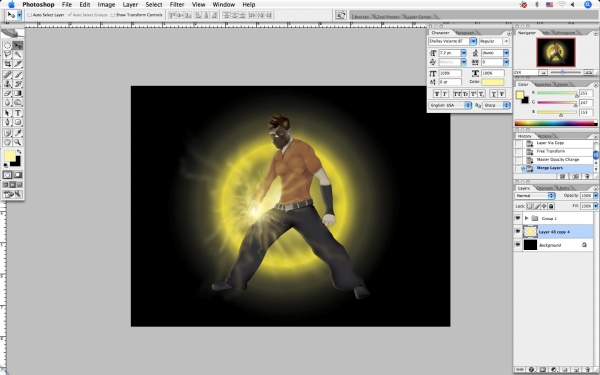The image size is (600, 375).
Task: Open the Filter menu
Action: pyautogui.click(x=177, y=5)
